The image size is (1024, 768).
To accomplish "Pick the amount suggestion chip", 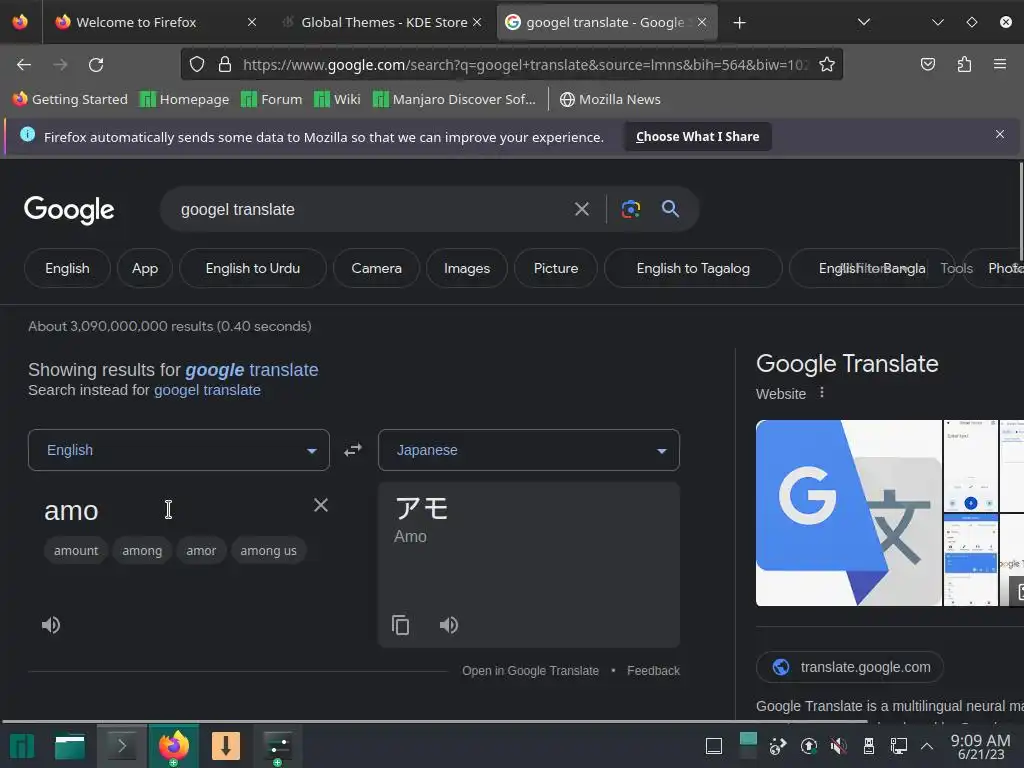I will 76,551.
